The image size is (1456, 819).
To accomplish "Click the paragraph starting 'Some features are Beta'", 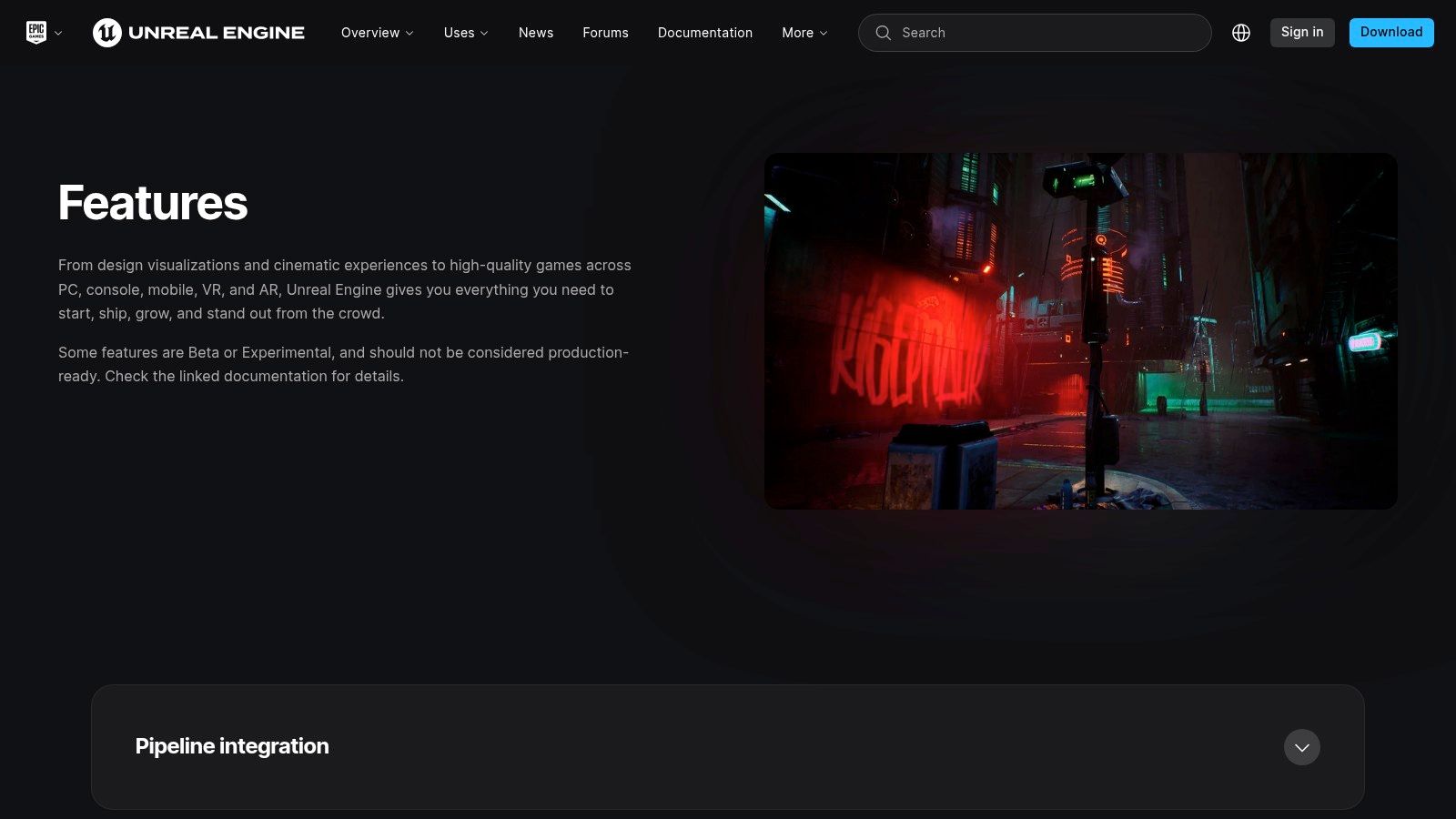I will coord(344,364).
